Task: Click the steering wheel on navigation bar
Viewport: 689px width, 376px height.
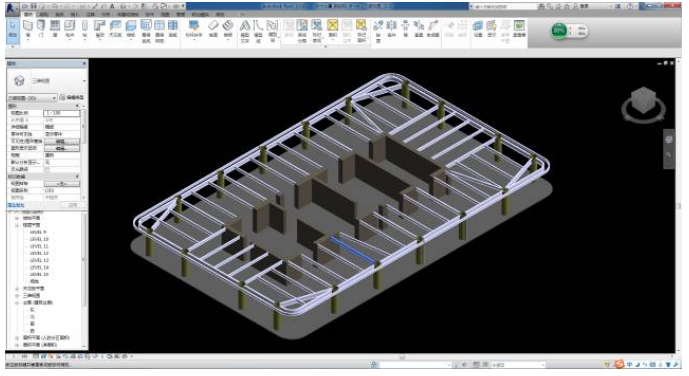Action: tap(669, 140)
